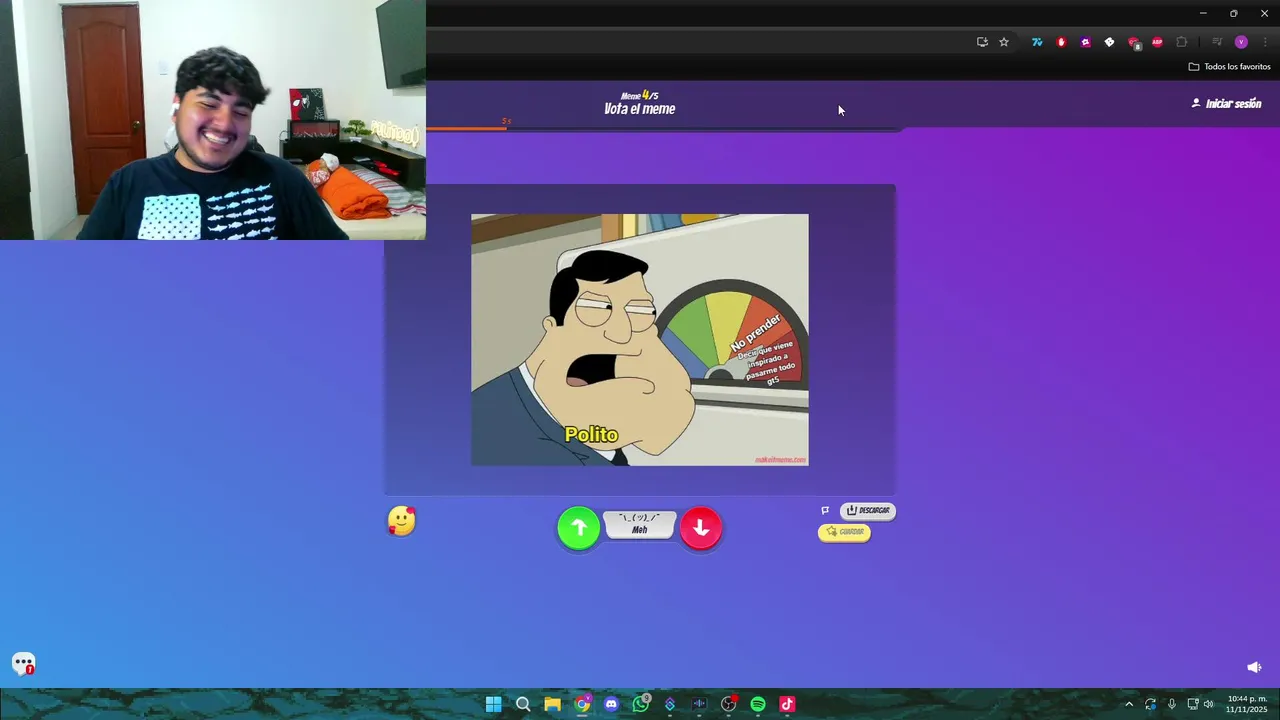Open the emoji reaction picker
This screenshot has height=720, width=1280.
point(401,521)
